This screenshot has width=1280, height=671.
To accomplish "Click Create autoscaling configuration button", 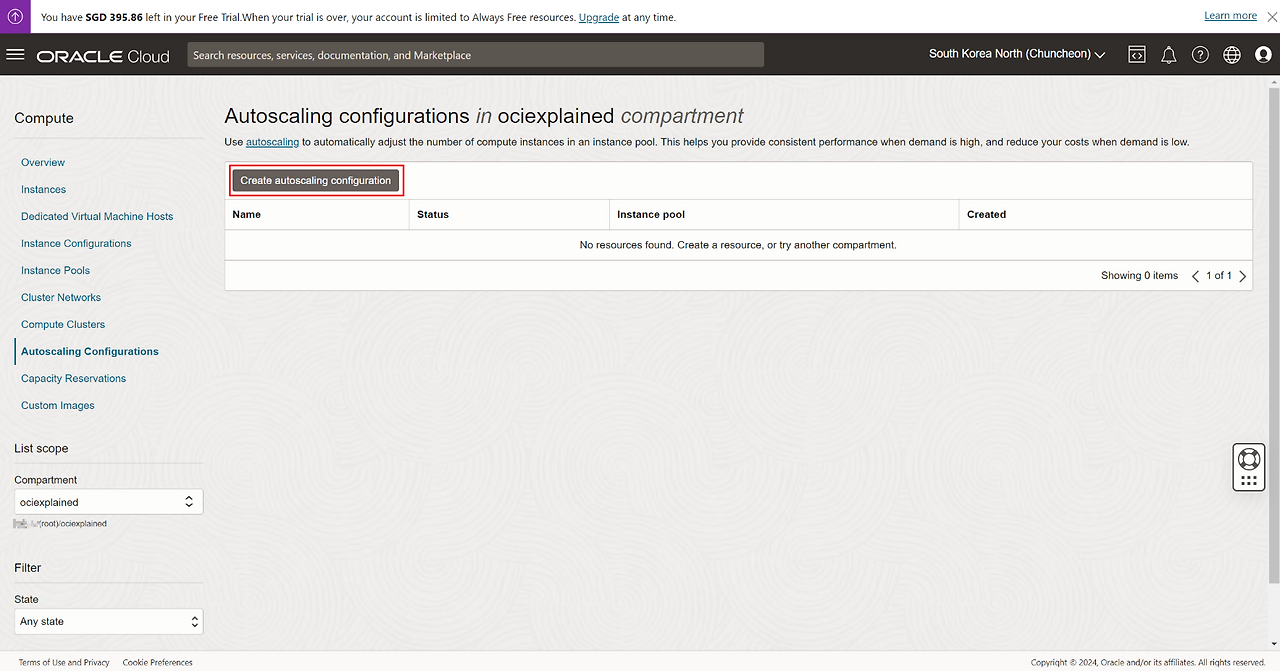I will tap(315, 180).
